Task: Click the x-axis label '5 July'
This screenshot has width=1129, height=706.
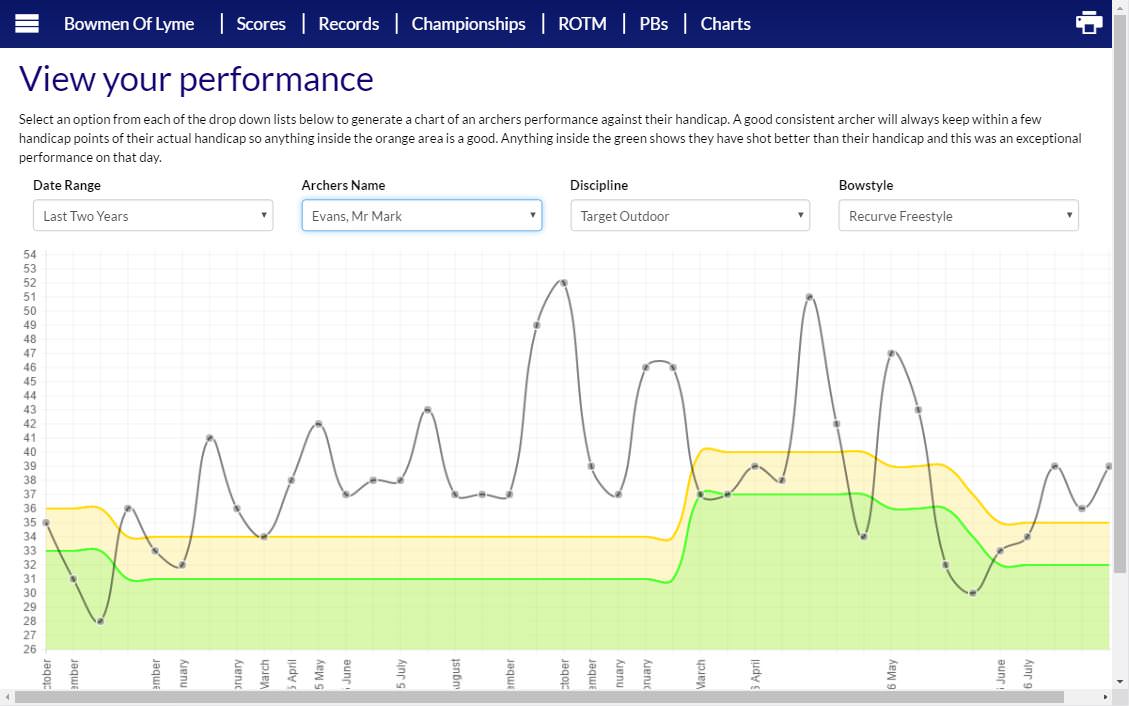Action: (401, 674)
